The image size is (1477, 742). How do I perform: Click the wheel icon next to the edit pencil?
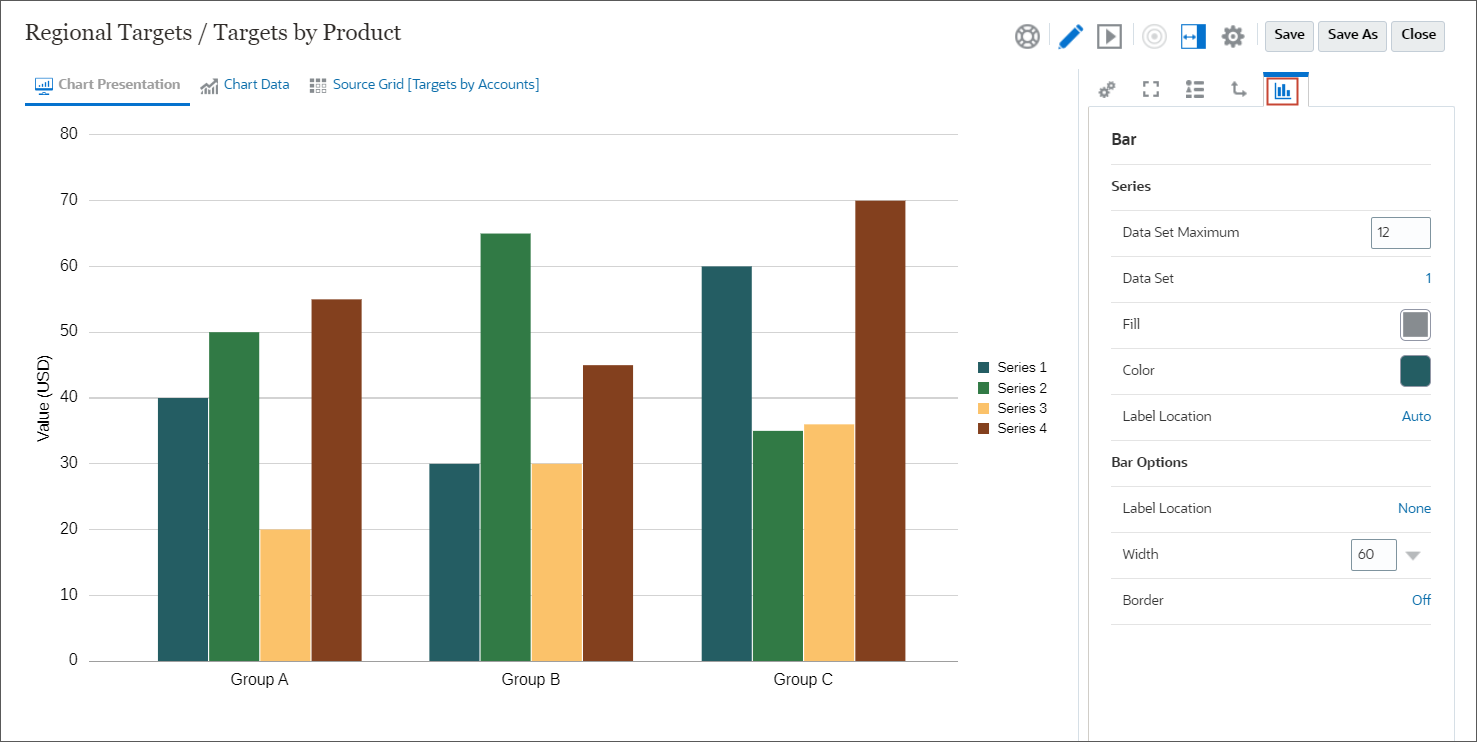1027,36
